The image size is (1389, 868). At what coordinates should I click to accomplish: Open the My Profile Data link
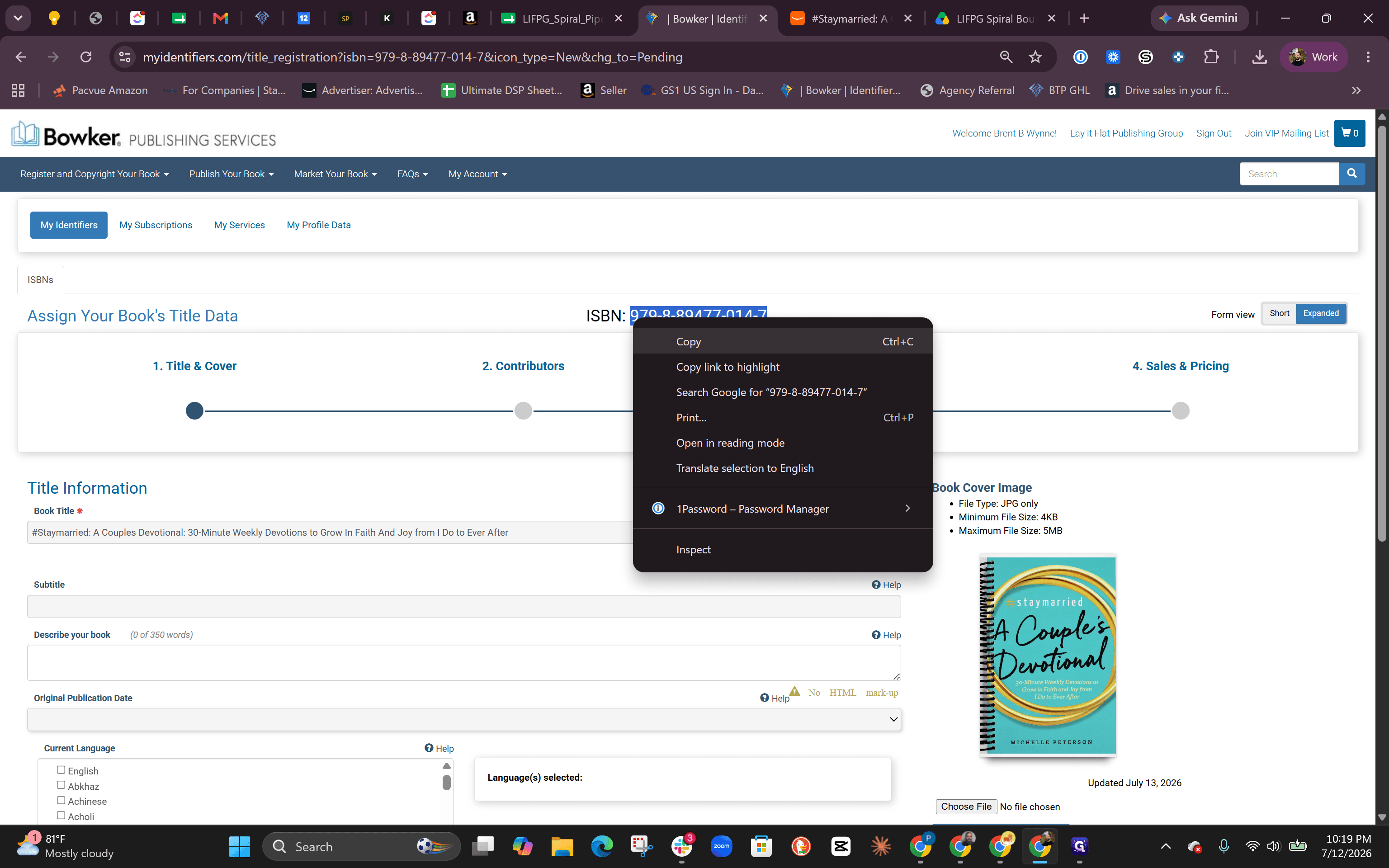point(319,225)
